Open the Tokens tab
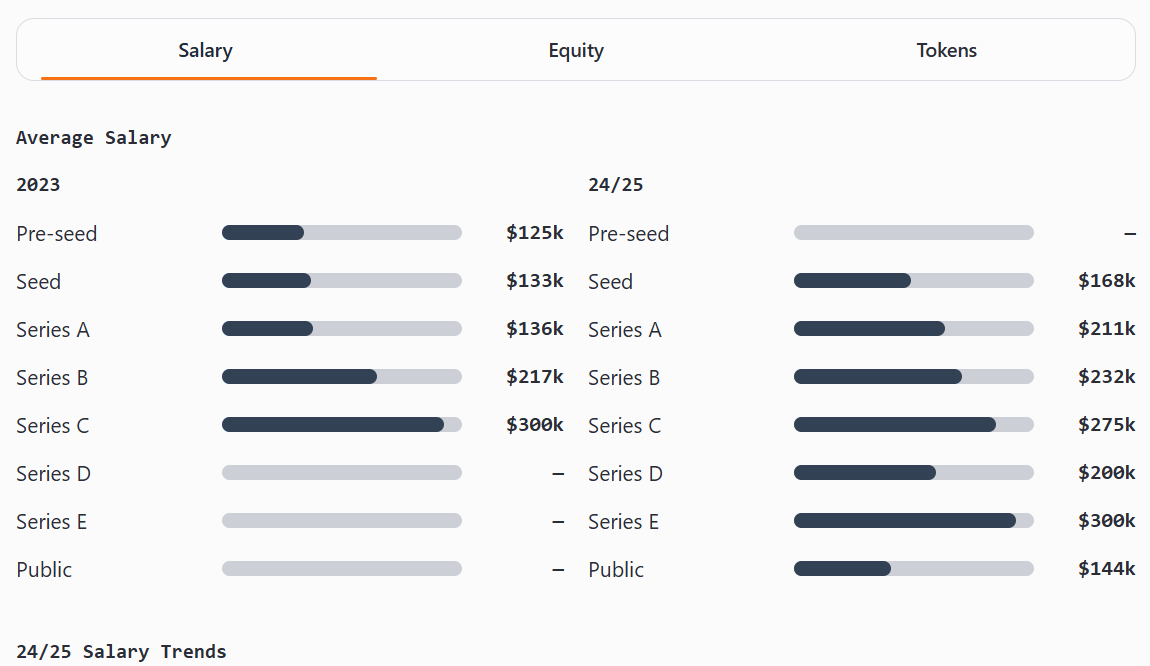Screen dimensions: 1150x666 tap(946, 50)
